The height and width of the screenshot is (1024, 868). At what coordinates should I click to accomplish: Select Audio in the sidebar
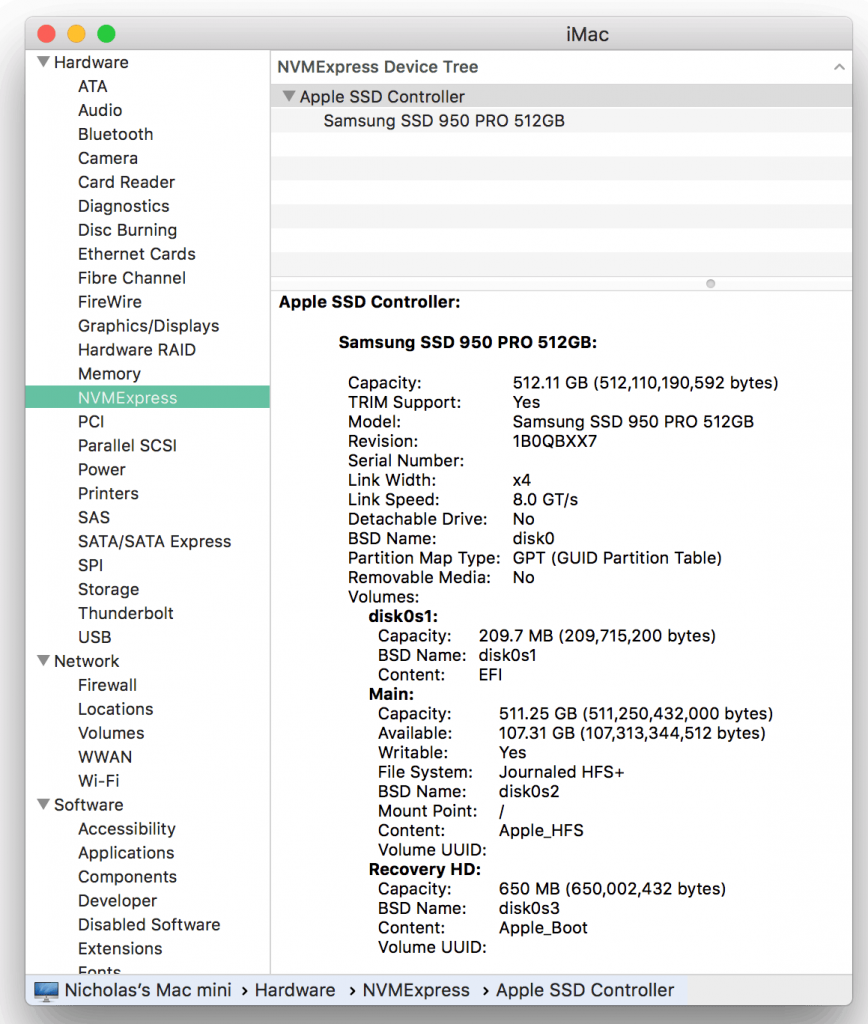tap(100, 110)
